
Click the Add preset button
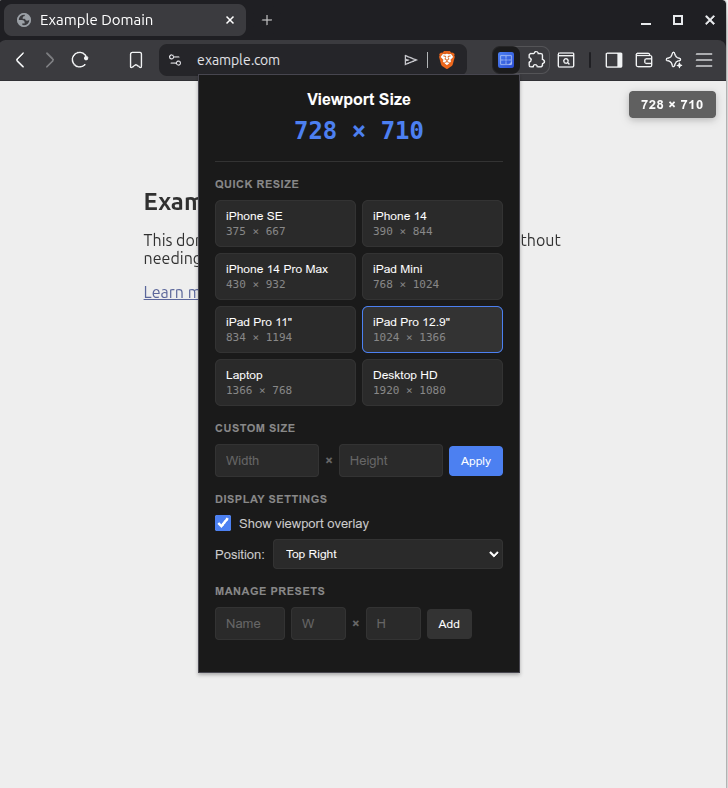coord(449,624)
